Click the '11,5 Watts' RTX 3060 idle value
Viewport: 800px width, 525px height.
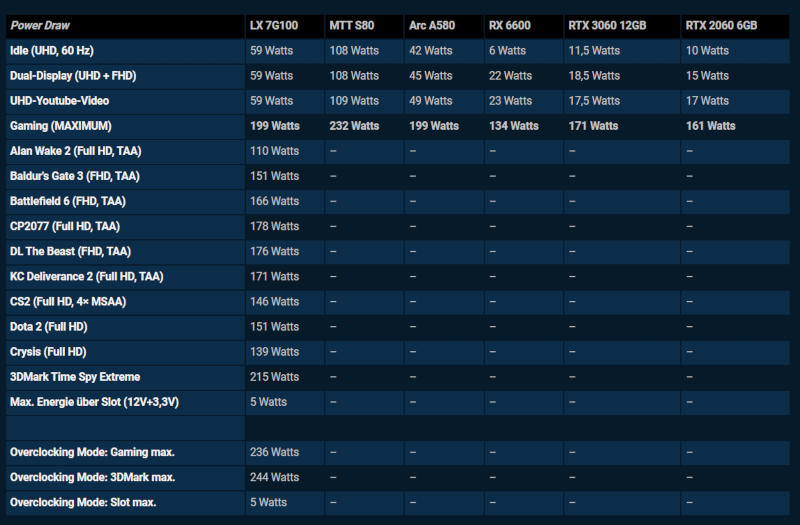tap(594, 51)
